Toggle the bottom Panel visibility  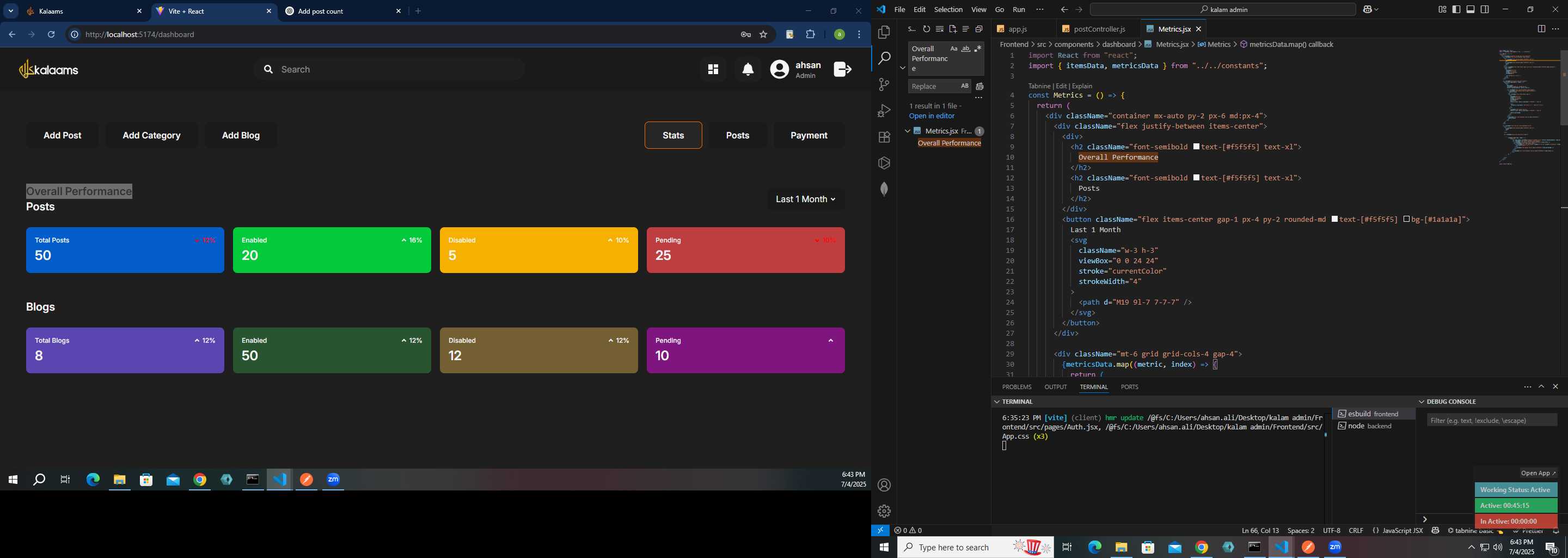1471,10
